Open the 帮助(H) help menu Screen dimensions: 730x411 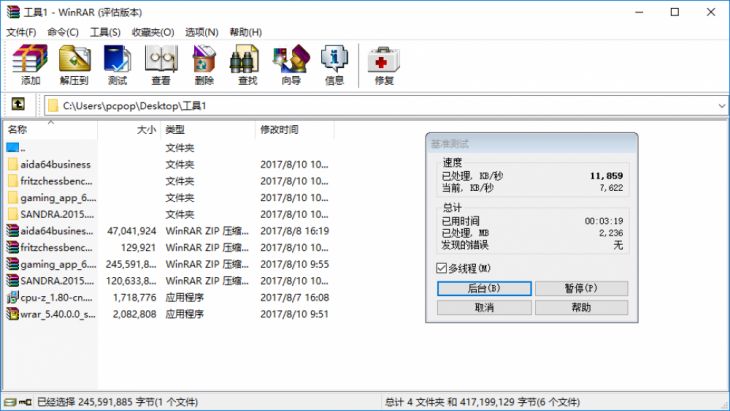[246, 32]
